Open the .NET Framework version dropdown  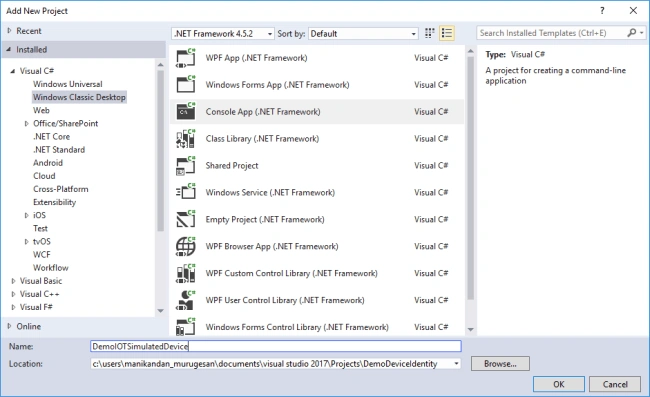pyautogui.click(x=223, y=34)
